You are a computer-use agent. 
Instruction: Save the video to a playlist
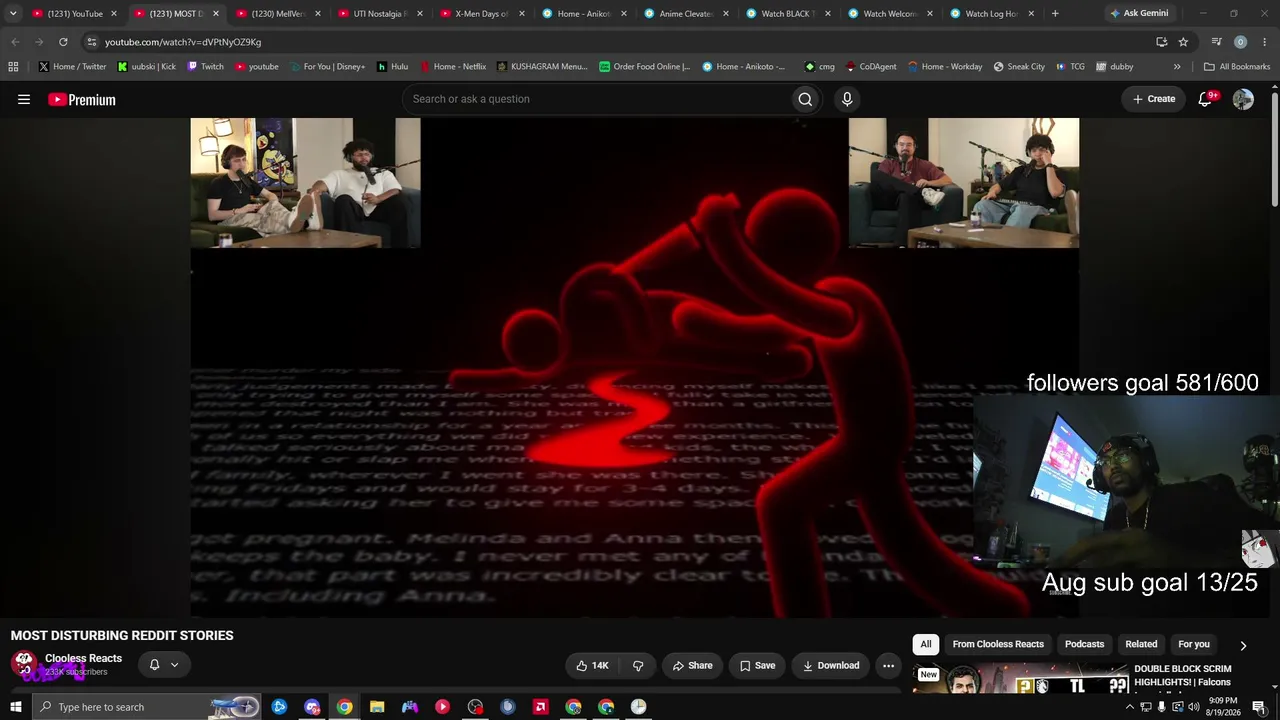pyautogui.click(x=757, y=665)
